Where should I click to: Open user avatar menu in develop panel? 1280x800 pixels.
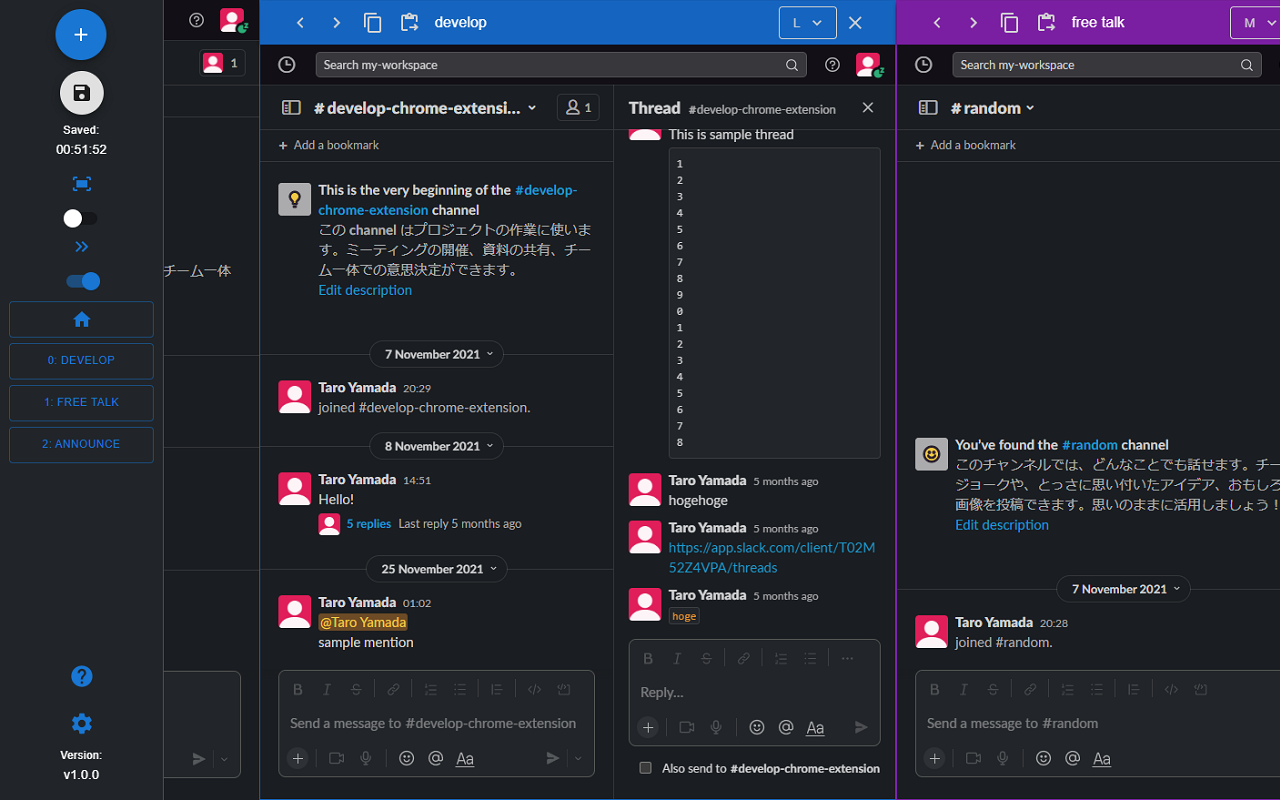pos(869,65)
